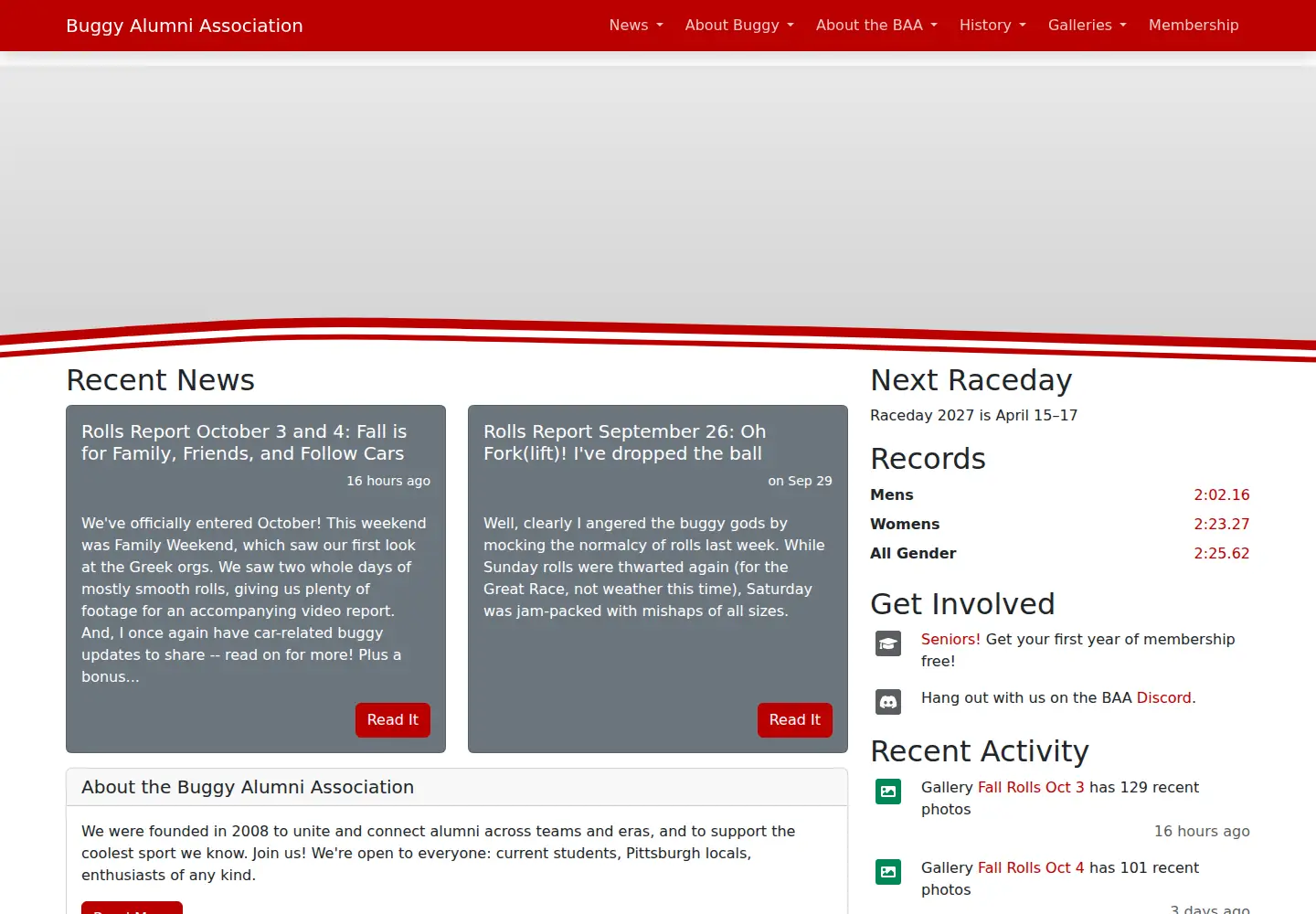Click the Discord logo icon
This screenshot has width=1316, height=914.
(888, 702)
